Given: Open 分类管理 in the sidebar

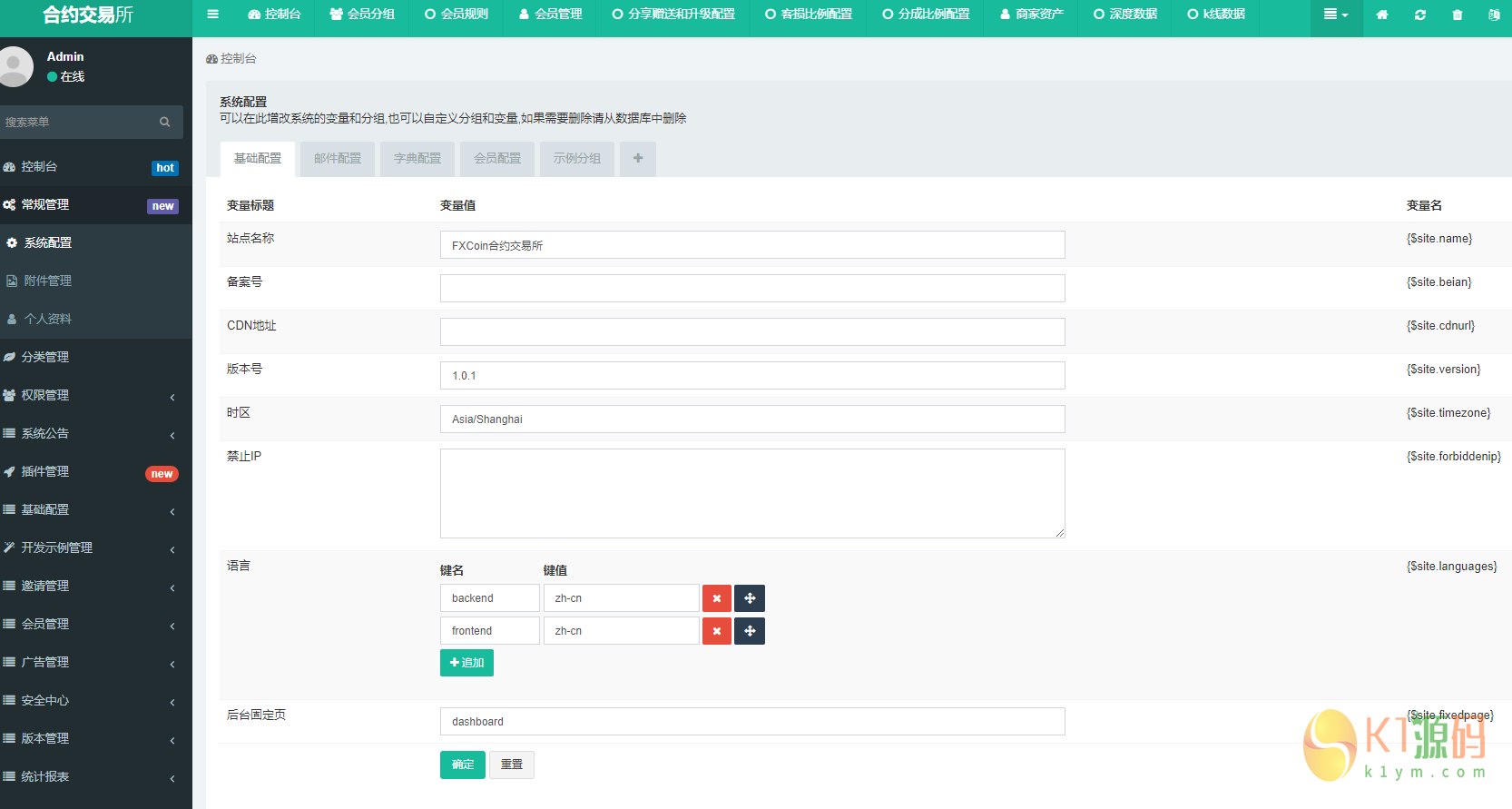Looking at the screenshot, I should (96, 358).
